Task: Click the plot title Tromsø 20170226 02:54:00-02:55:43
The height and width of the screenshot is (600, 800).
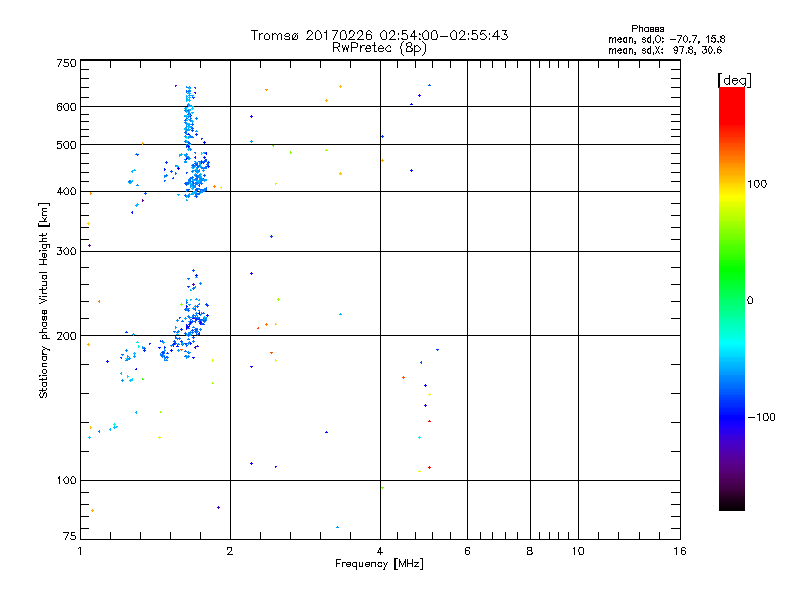Action: coord(379,35)
